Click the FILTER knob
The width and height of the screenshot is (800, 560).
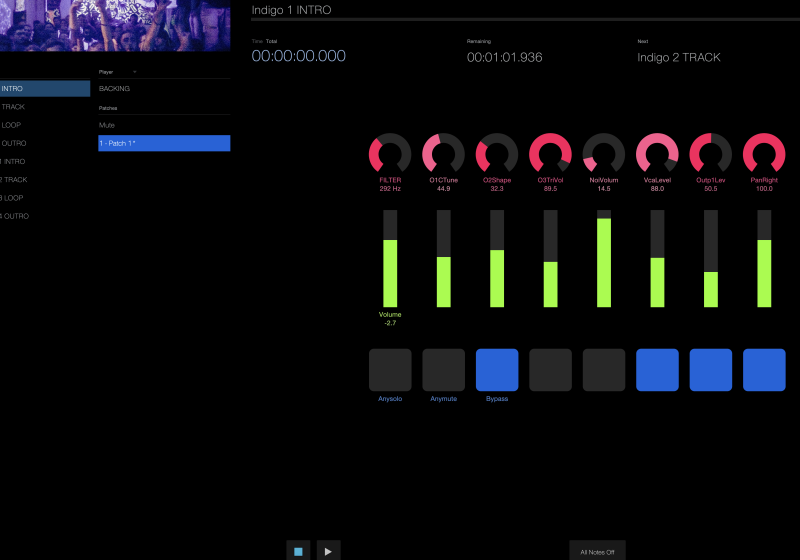tap(390, 153)
